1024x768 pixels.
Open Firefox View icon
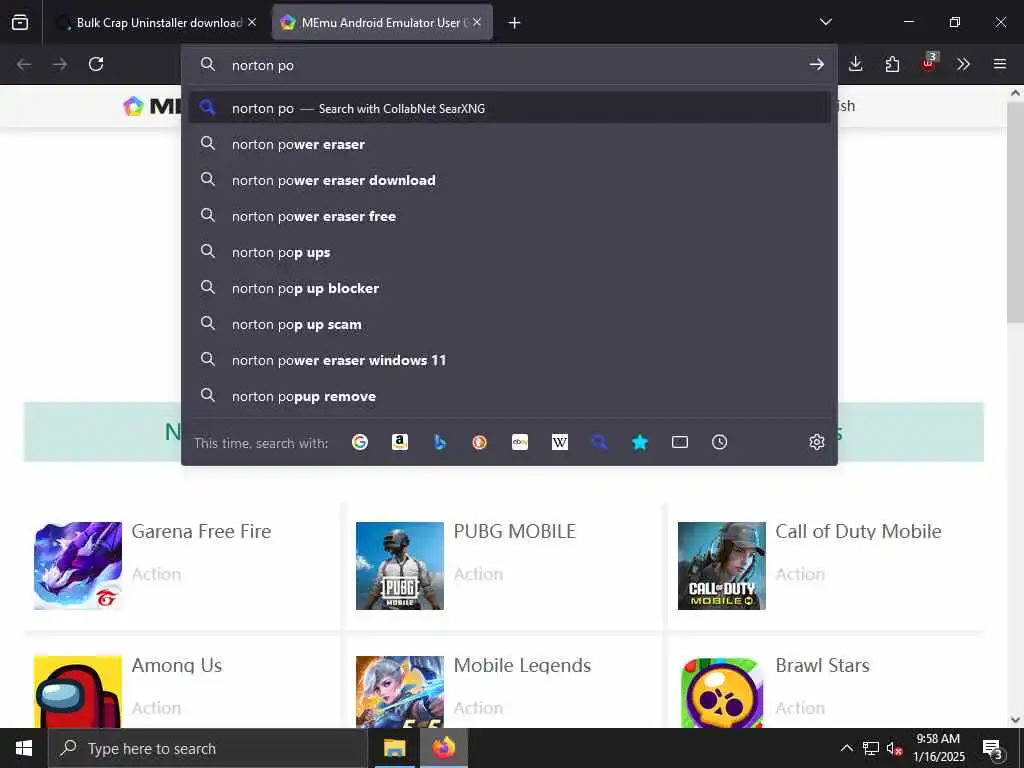click(20, 22)
